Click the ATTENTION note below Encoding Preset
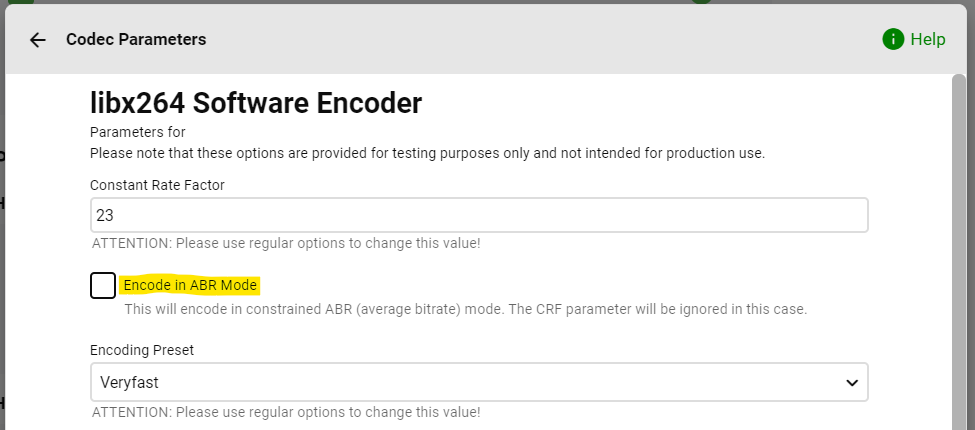The width and height of the screenshot is (975, 430). point(286,411)
